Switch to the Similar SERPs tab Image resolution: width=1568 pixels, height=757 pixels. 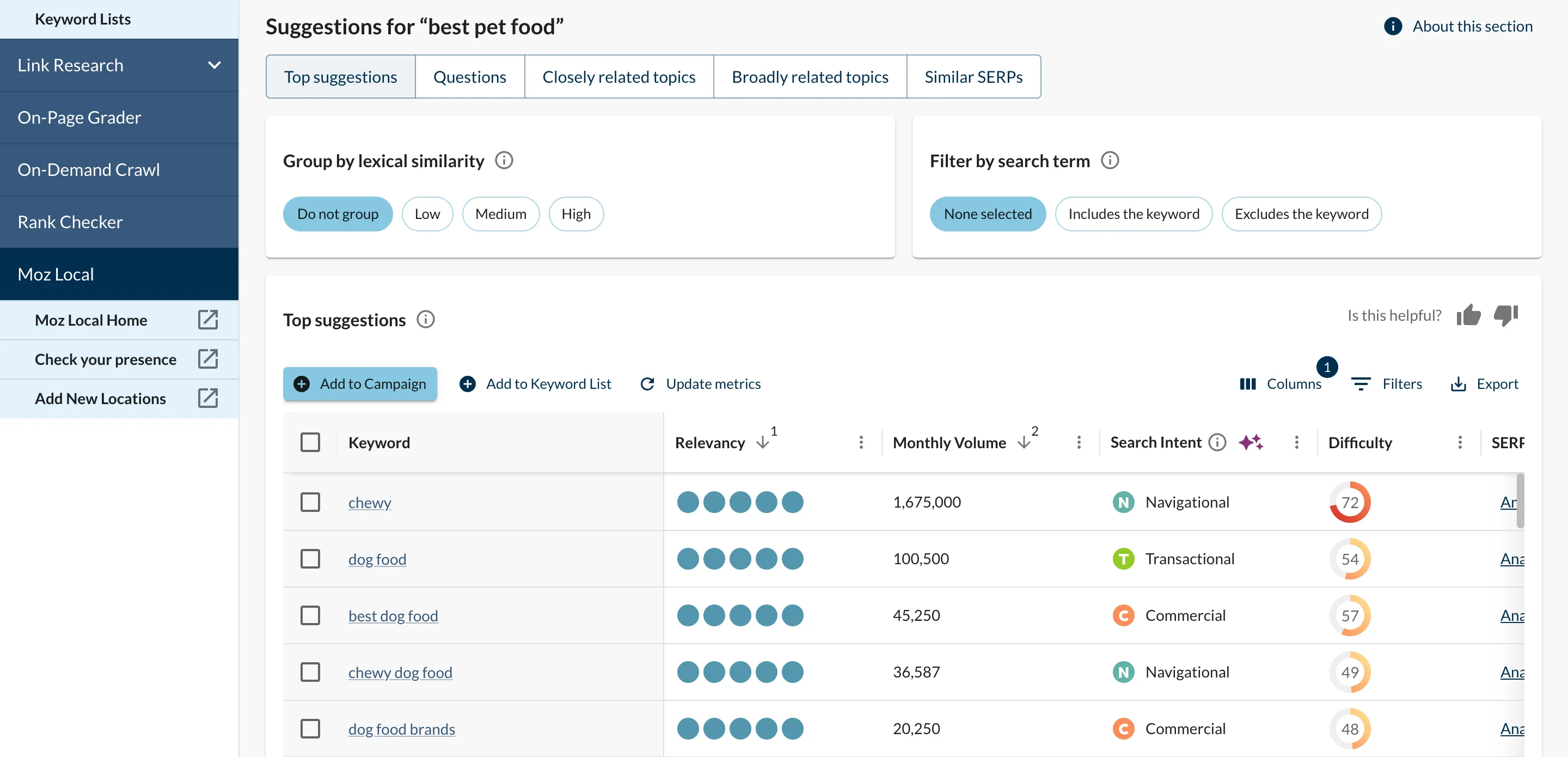coord(973,77)
